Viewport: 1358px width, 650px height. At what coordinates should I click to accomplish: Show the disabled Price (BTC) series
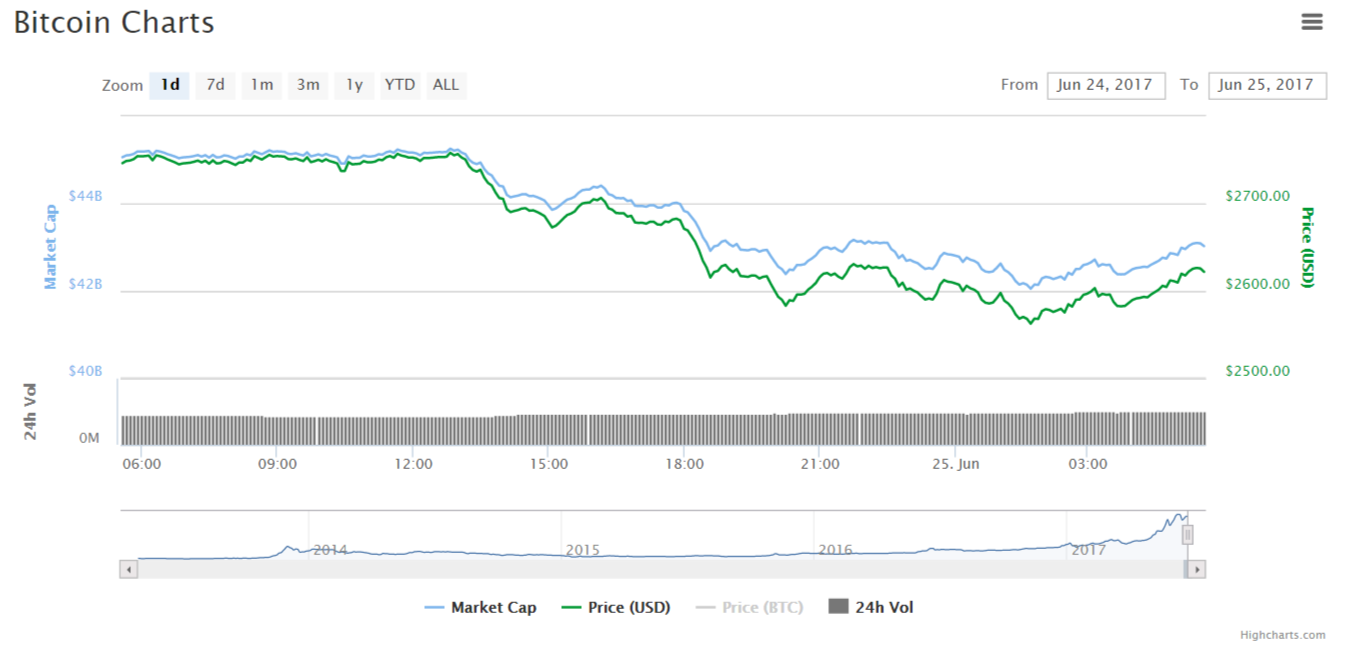click(749, 607)
